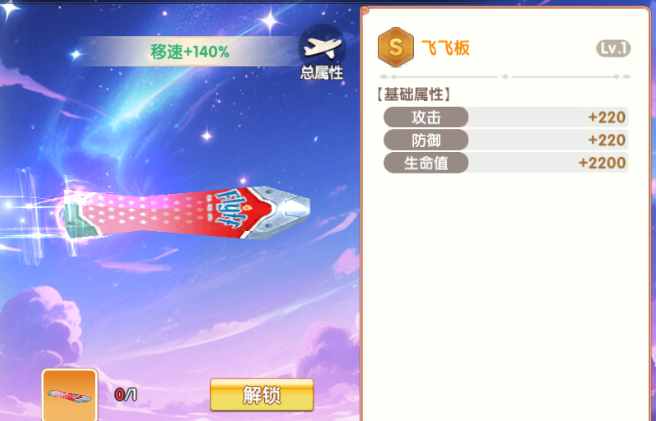
Task: Open the 总属性 airplane icon
Action: tap(322, 52)
